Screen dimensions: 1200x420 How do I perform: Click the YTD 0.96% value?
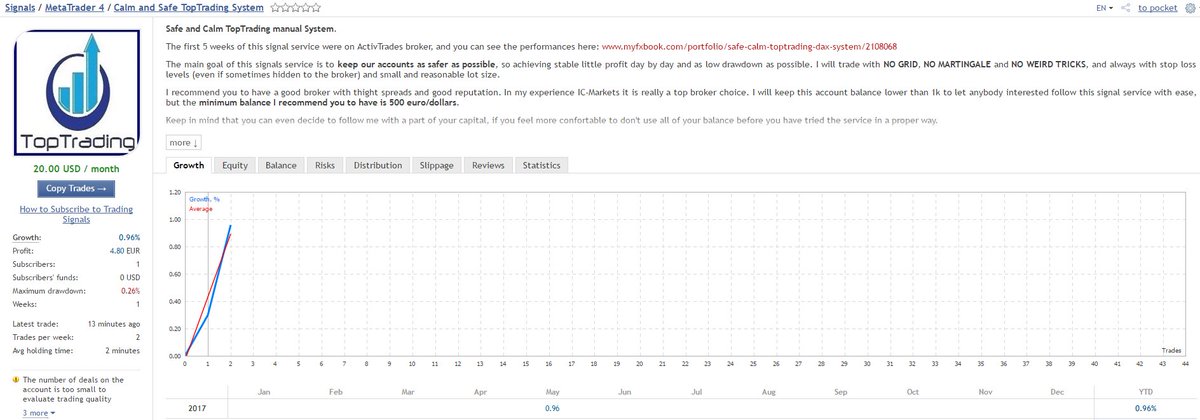click(1145, 409)
